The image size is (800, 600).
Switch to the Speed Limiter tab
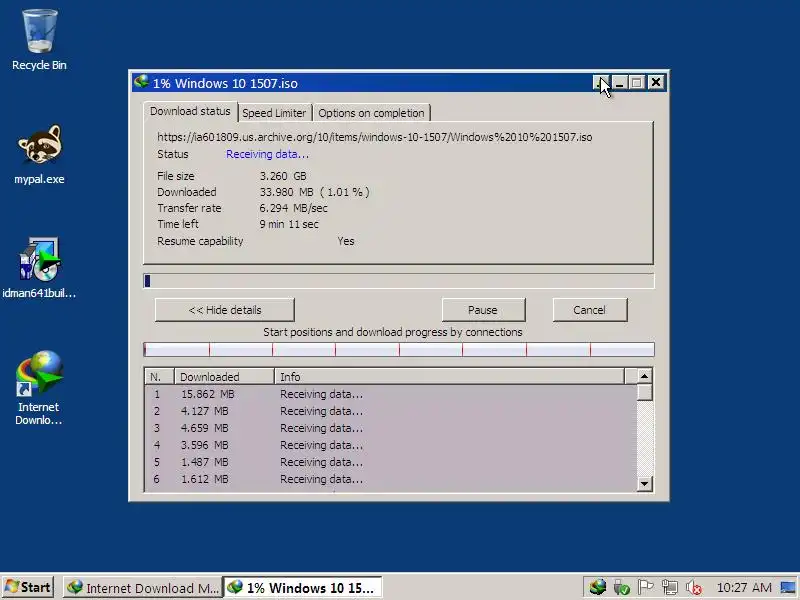tap(274, 113)
